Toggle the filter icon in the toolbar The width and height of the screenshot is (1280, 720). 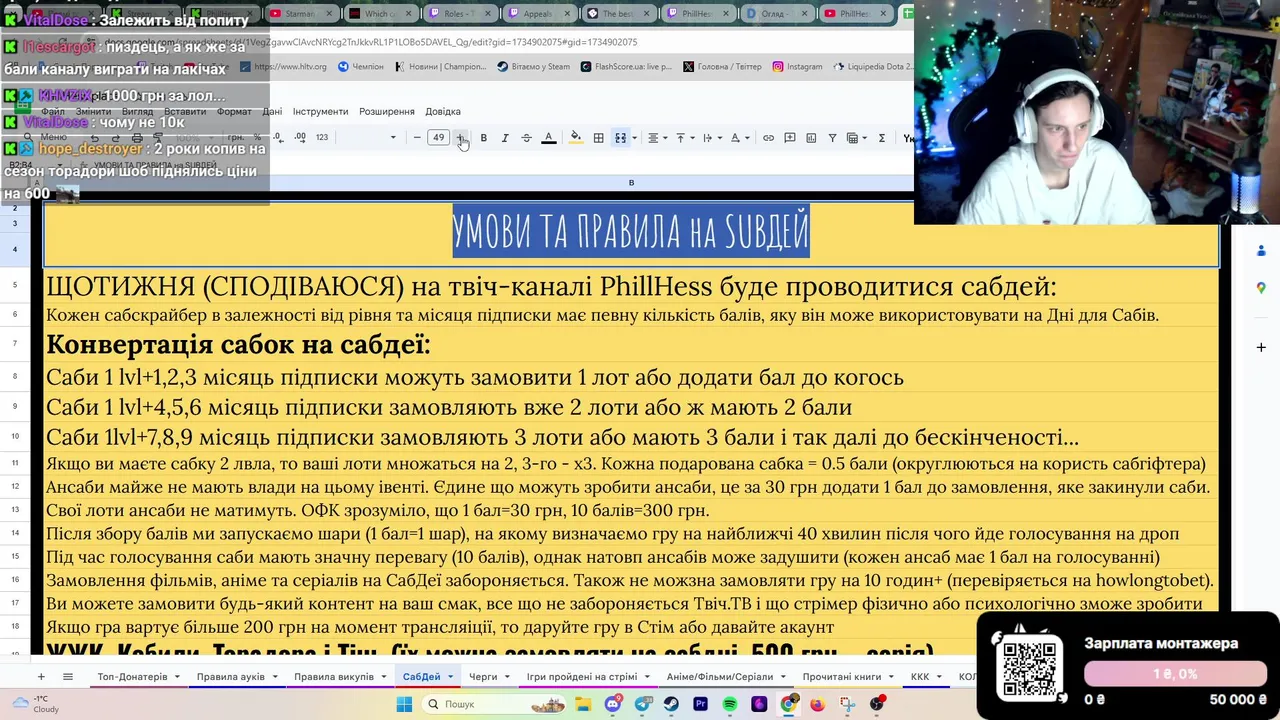pyautogui.click(x=832, y=138)
